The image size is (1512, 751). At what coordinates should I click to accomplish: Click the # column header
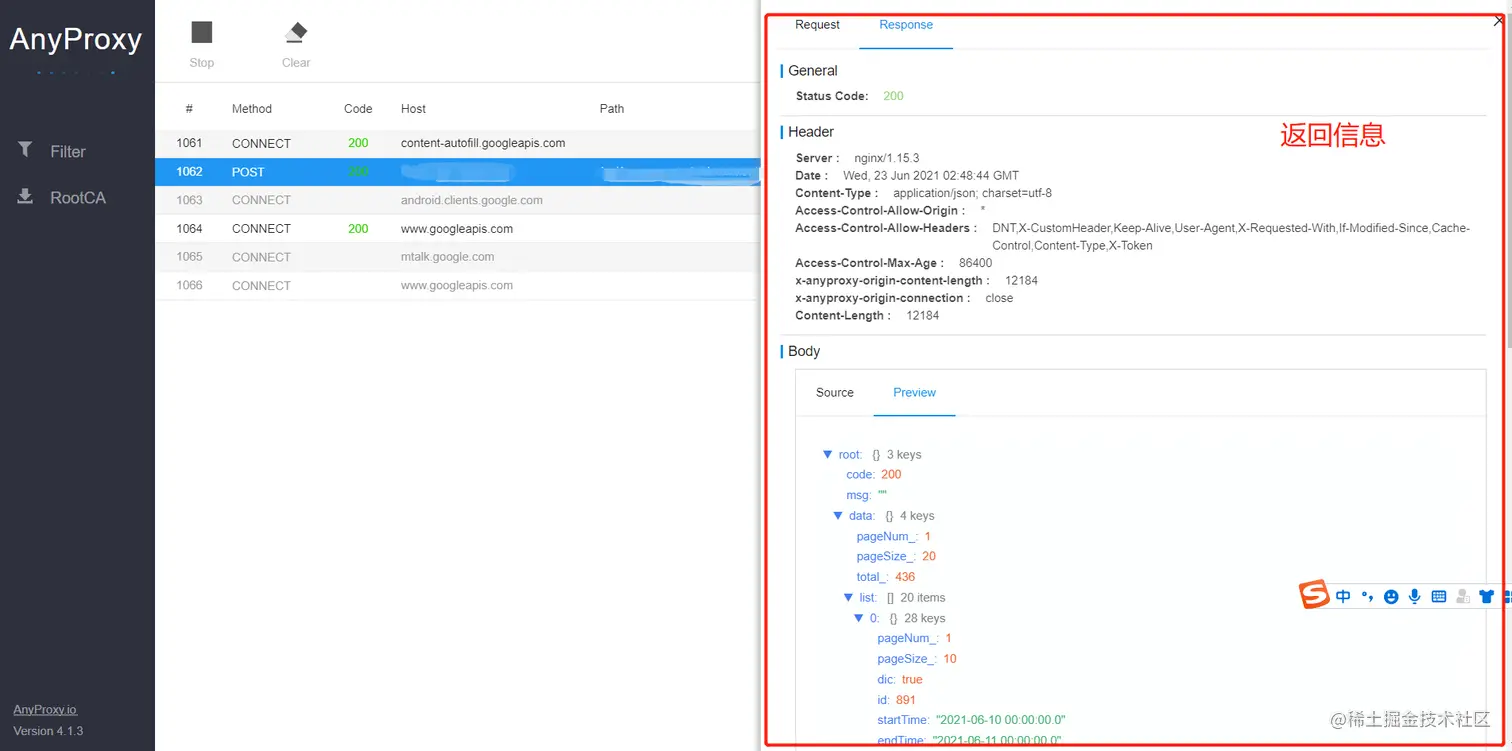[189, 109]
